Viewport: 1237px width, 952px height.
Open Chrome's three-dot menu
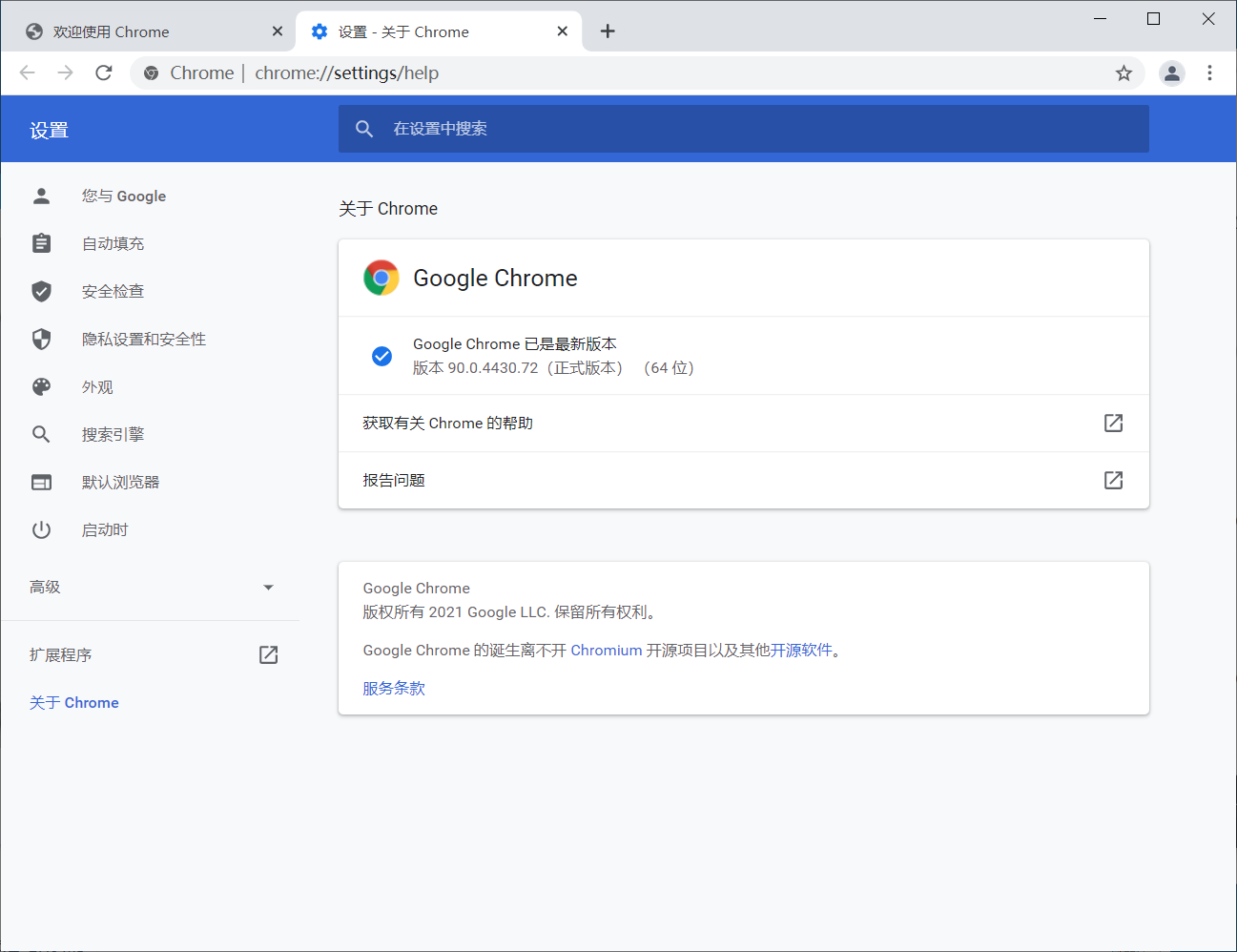(1209, 73)
